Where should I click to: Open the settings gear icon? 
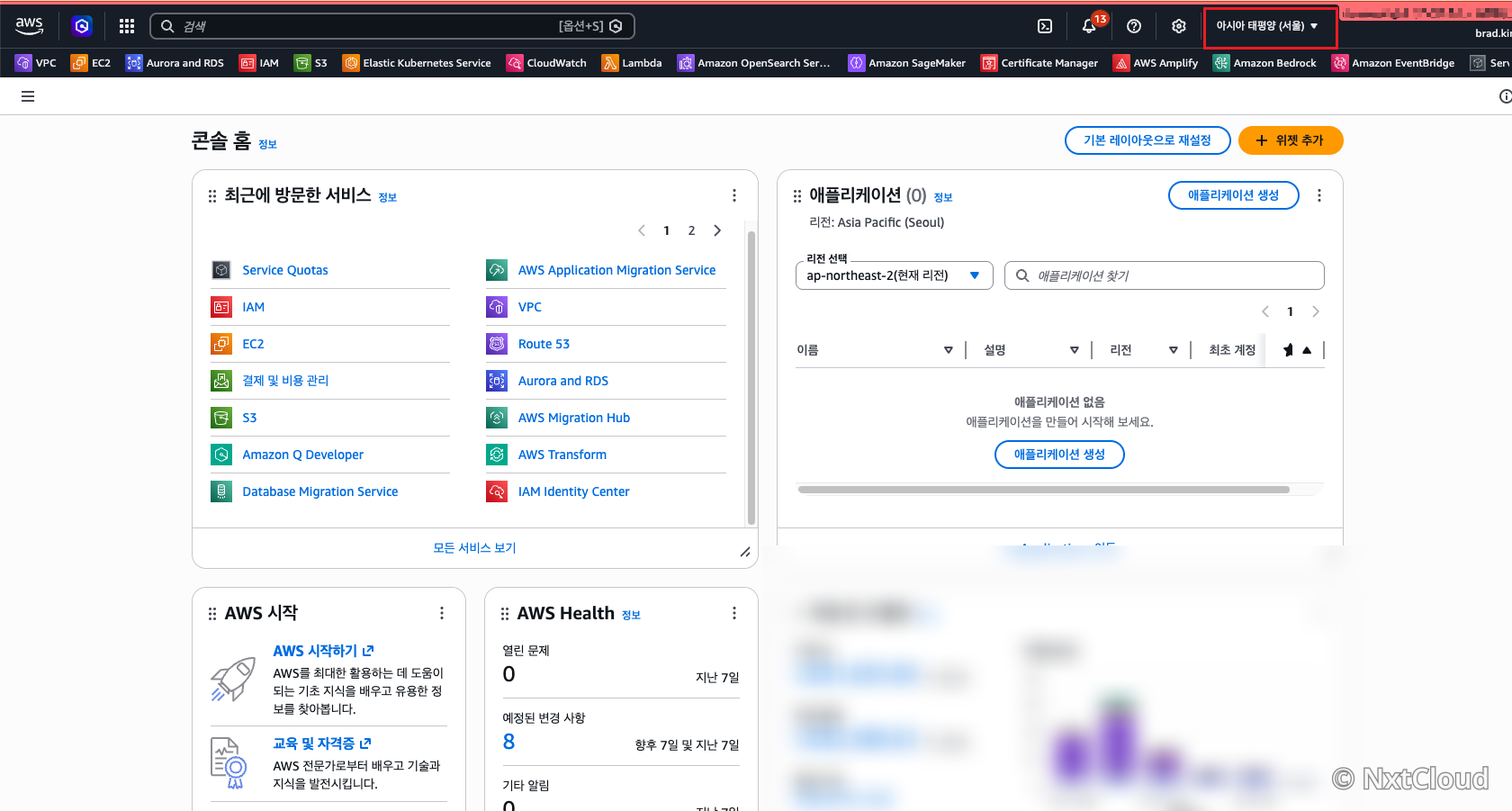coord(1179,26)
